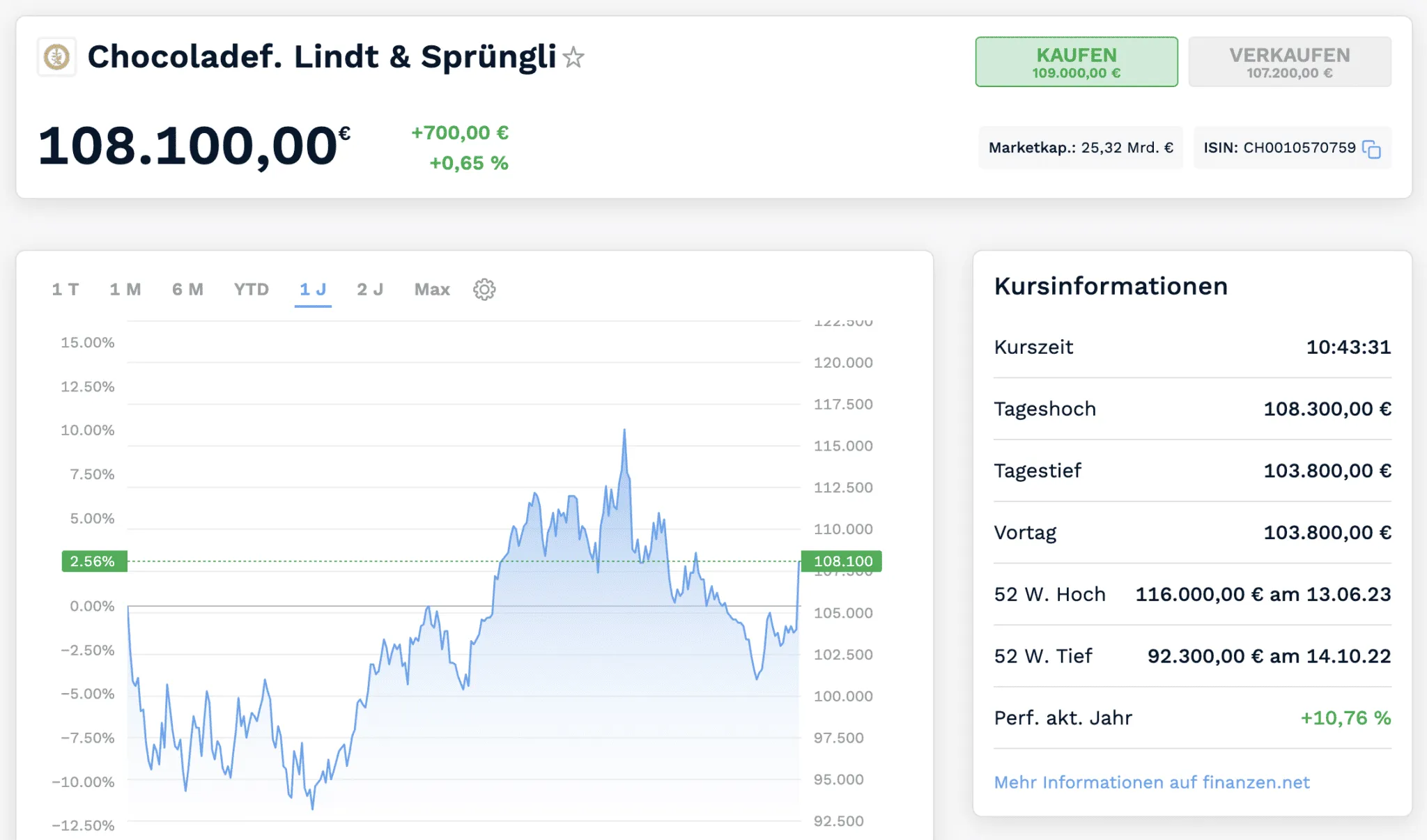Image resolution: width=1427 pixels, height=840 pixels.
Task: Switch chart to 1 T range
Action: (x=65, y=290)
